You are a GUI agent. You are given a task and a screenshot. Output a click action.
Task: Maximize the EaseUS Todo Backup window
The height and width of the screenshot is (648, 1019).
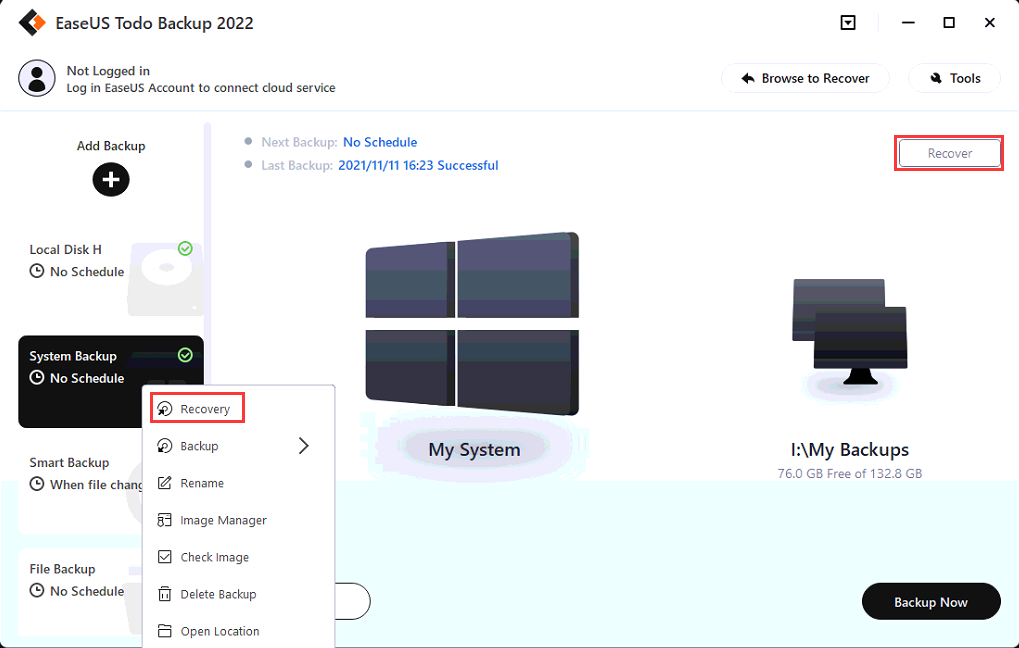tap(949, 23)
